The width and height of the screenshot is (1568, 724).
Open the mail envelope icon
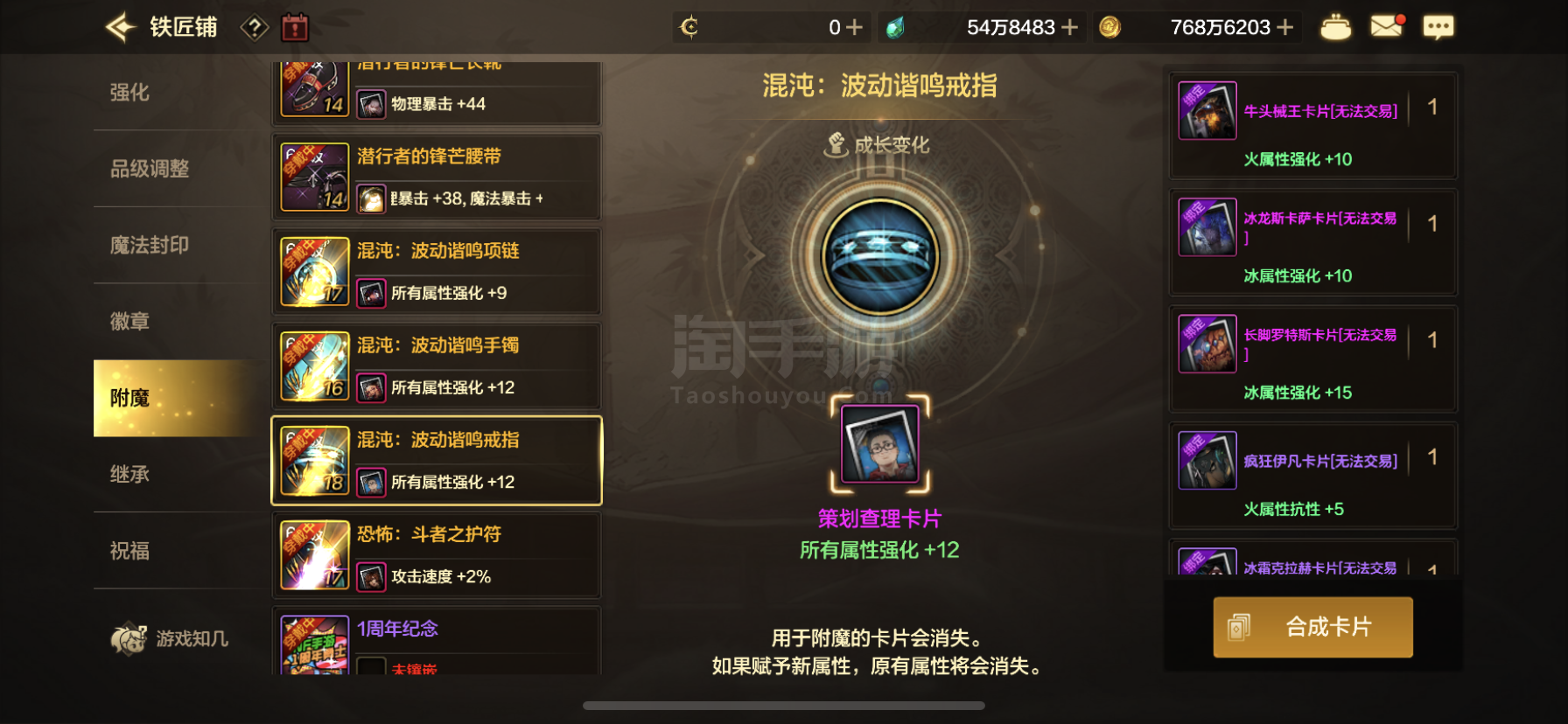point(1387,26)
